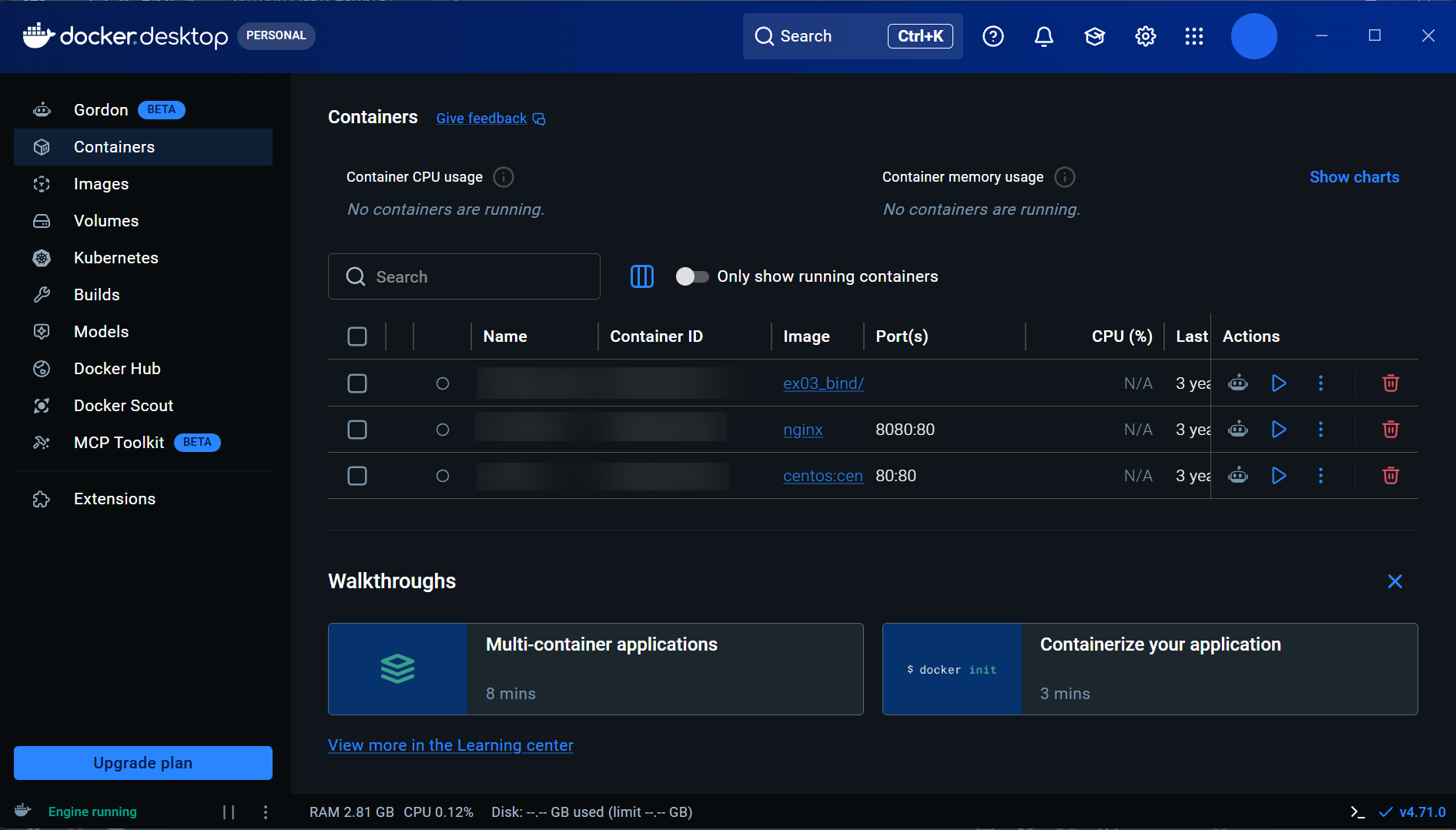Go to Images in the sidebar
This screenshot has height=830, width=1456.
pos(143,184)
